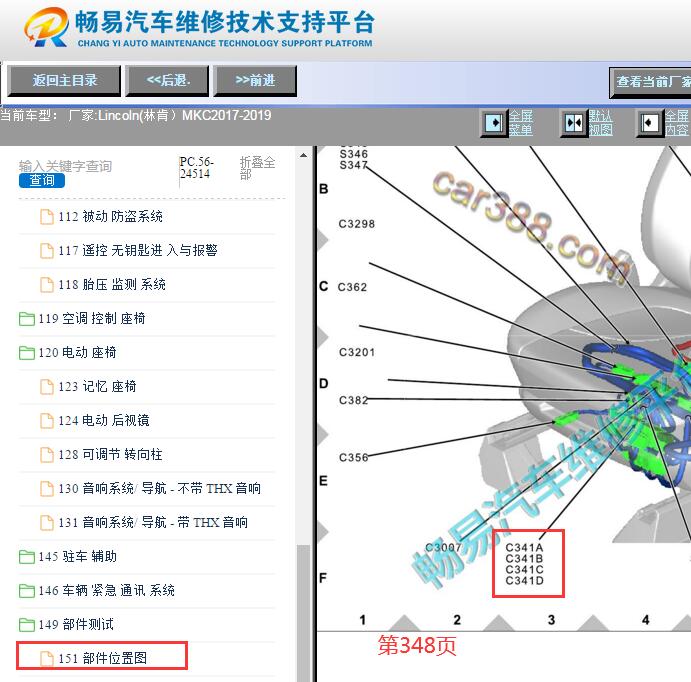Select 145 驻车辅助 in the tree
691x682 pixels.
[78, 556]
